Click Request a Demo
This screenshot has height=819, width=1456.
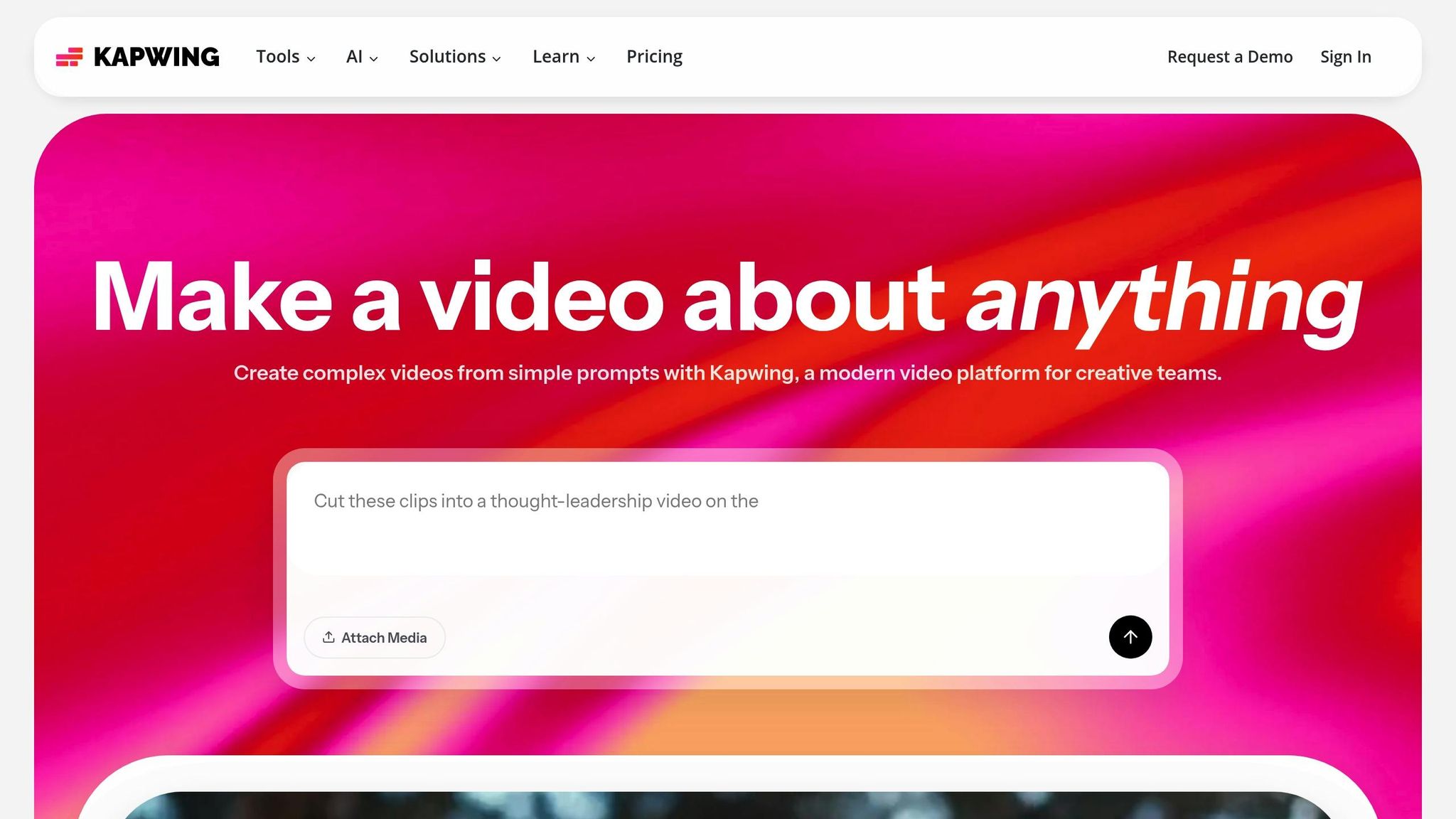click(1229, 57)
